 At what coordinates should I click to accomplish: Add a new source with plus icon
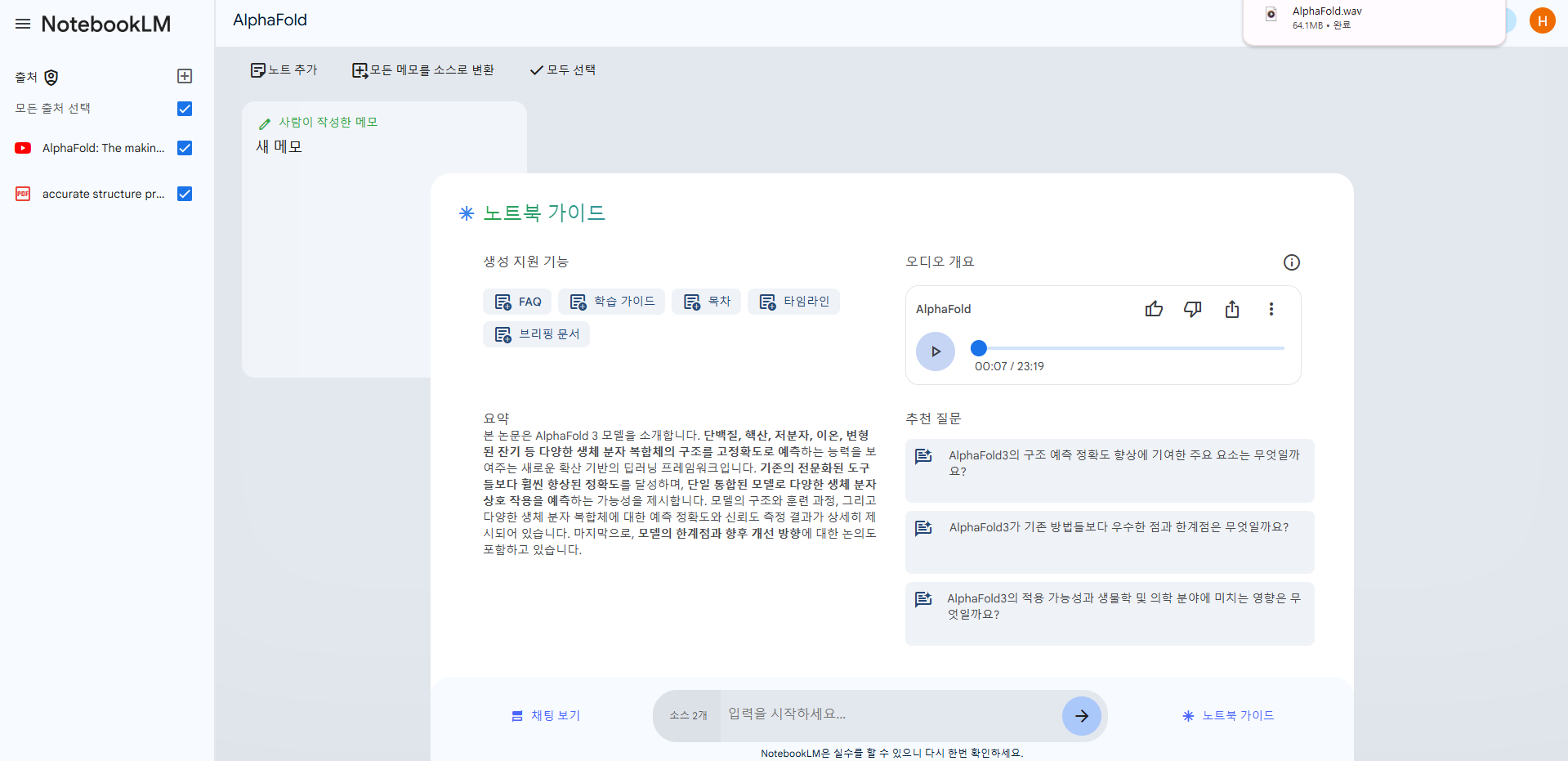[185, 76]
